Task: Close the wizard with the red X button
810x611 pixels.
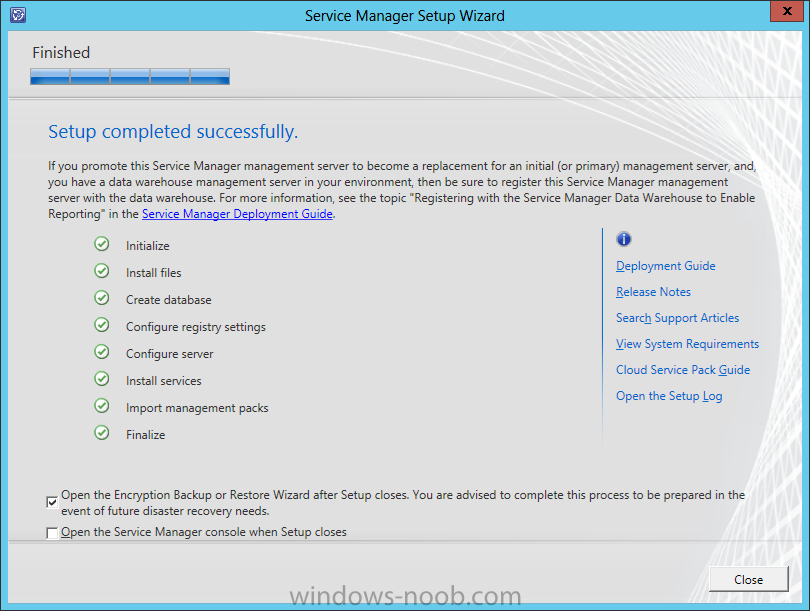Action: tap(787, 11)
